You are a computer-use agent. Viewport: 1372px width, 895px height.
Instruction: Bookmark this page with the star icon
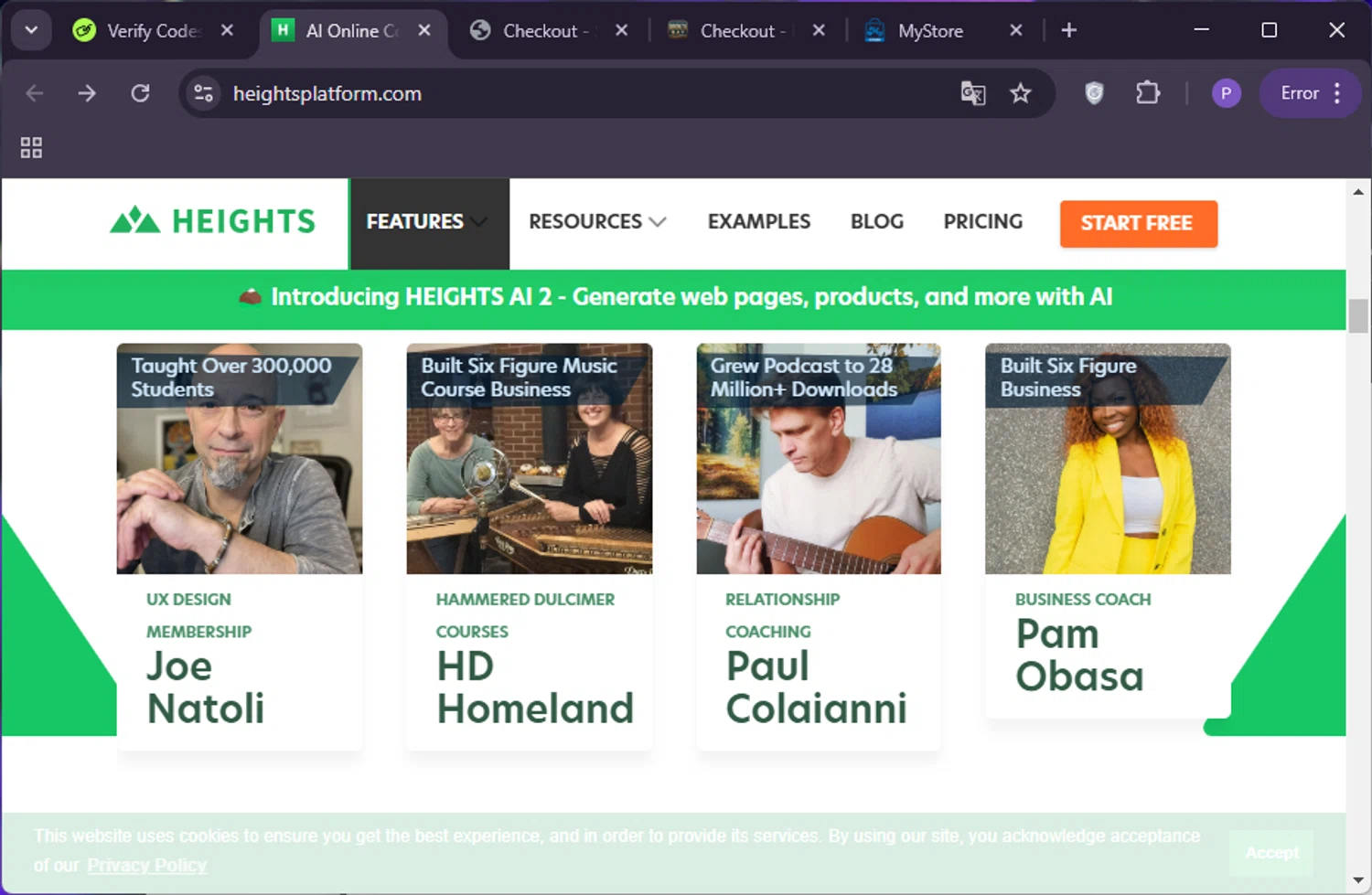click(1021, 93)
